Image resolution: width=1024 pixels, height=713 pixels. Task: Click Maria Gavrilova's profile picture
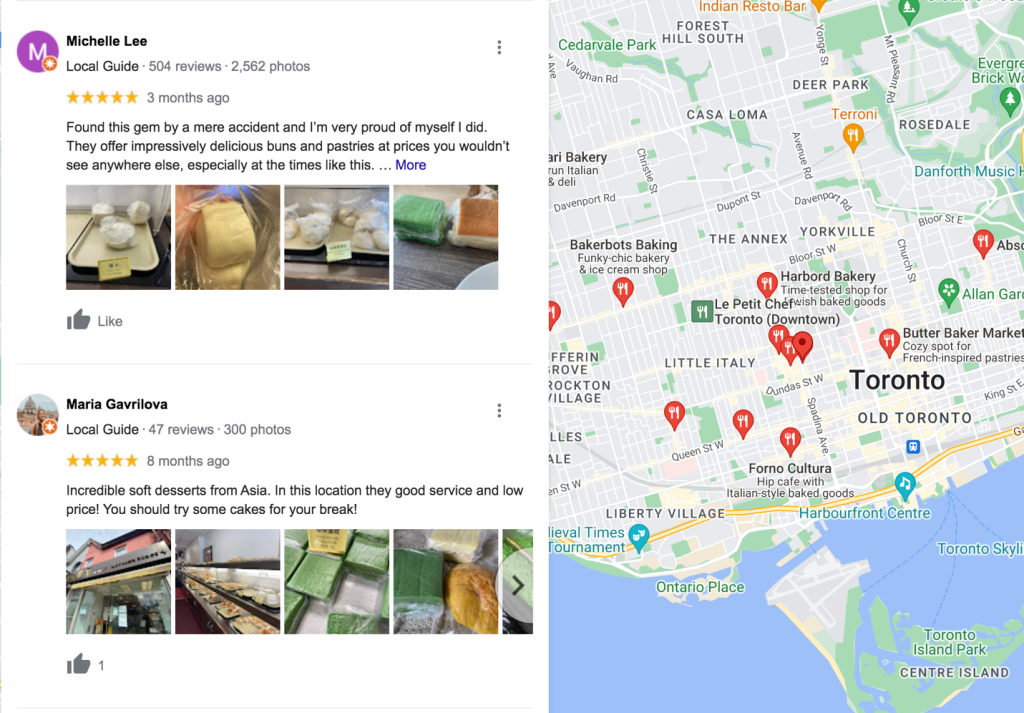(37, 415)
